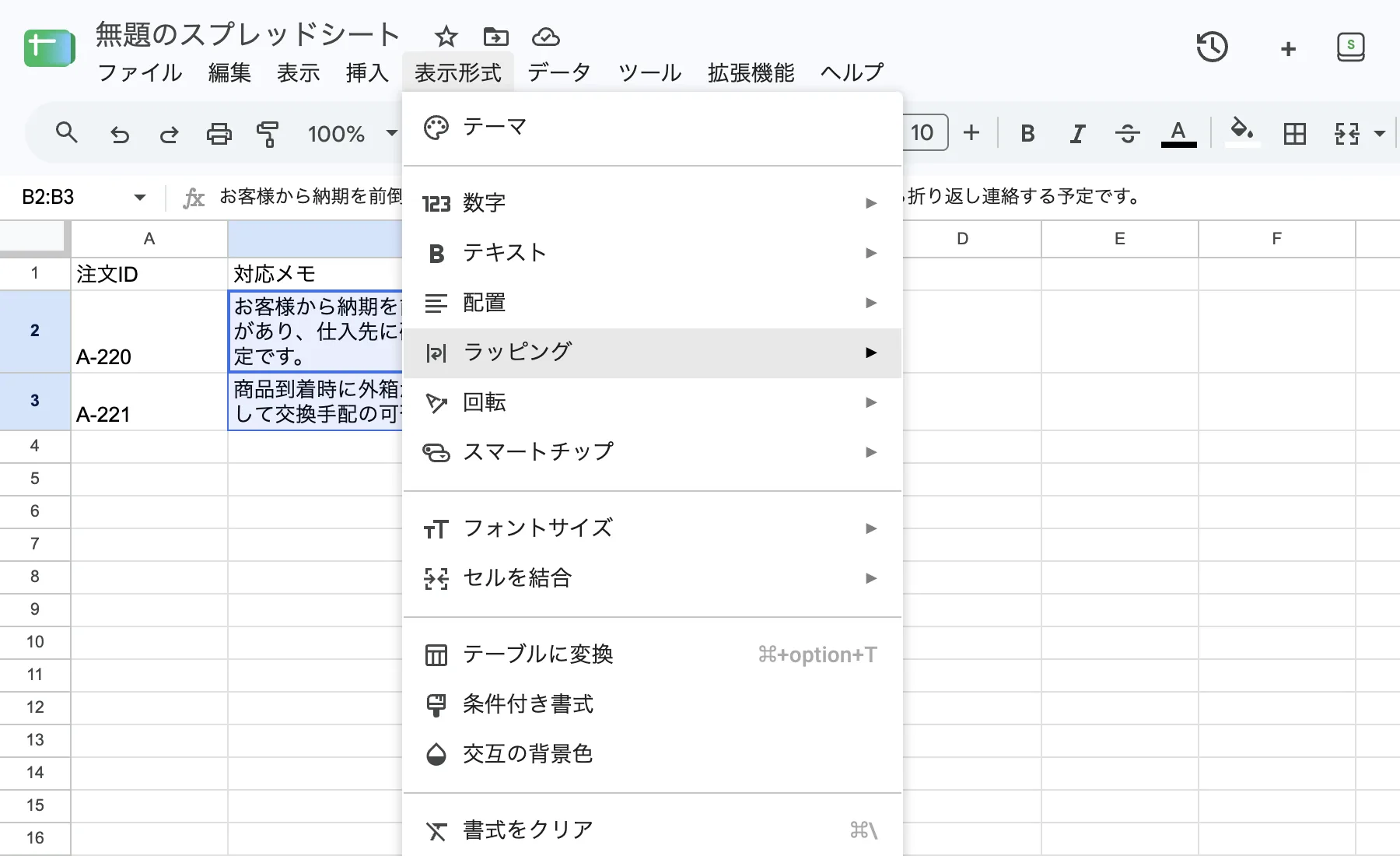The height and width of the screenshot is (856, 1400).
Task: Check the cloud save status icon
Action: click(546, 37)
